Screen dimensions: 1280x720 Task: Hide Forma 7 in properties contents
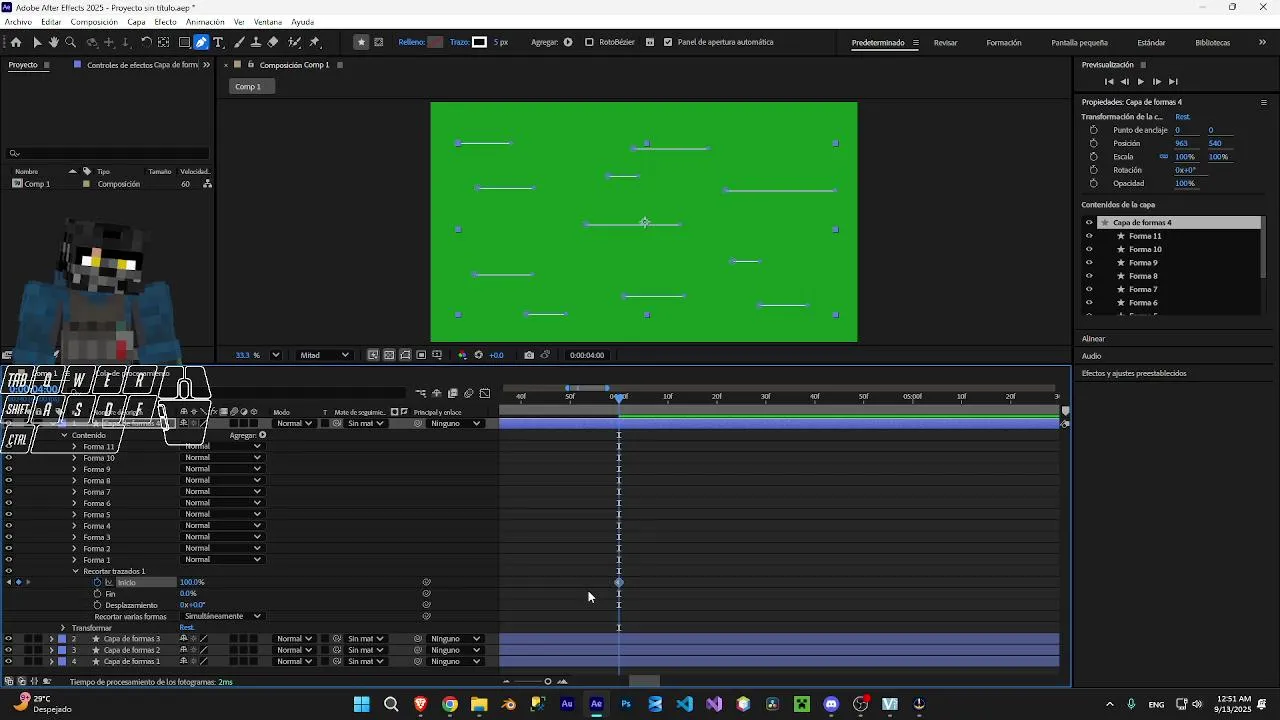pos(1089,289)
